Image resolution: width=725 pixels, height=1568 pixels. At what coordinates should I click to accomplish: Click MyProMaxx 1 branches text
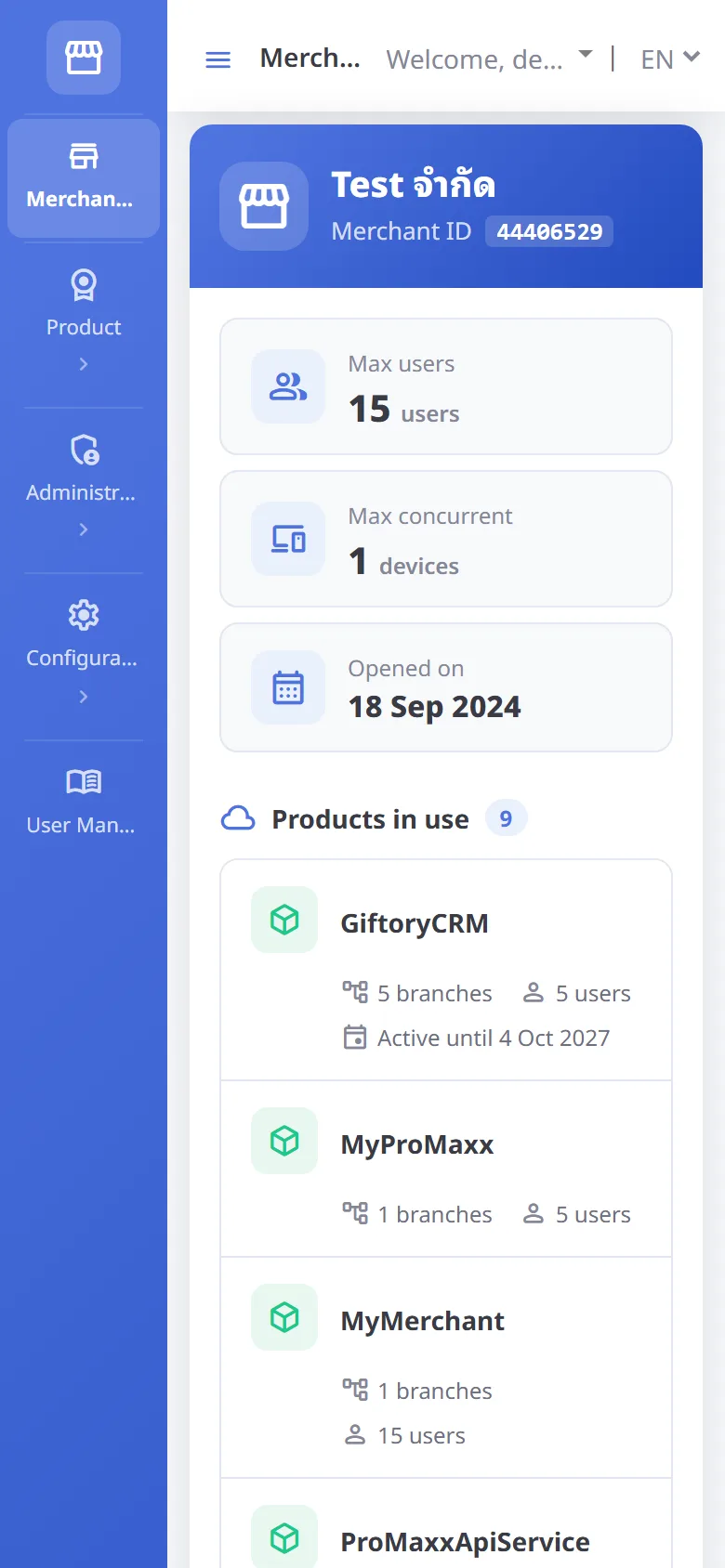pyautogui.click(x=434, y=1214)
